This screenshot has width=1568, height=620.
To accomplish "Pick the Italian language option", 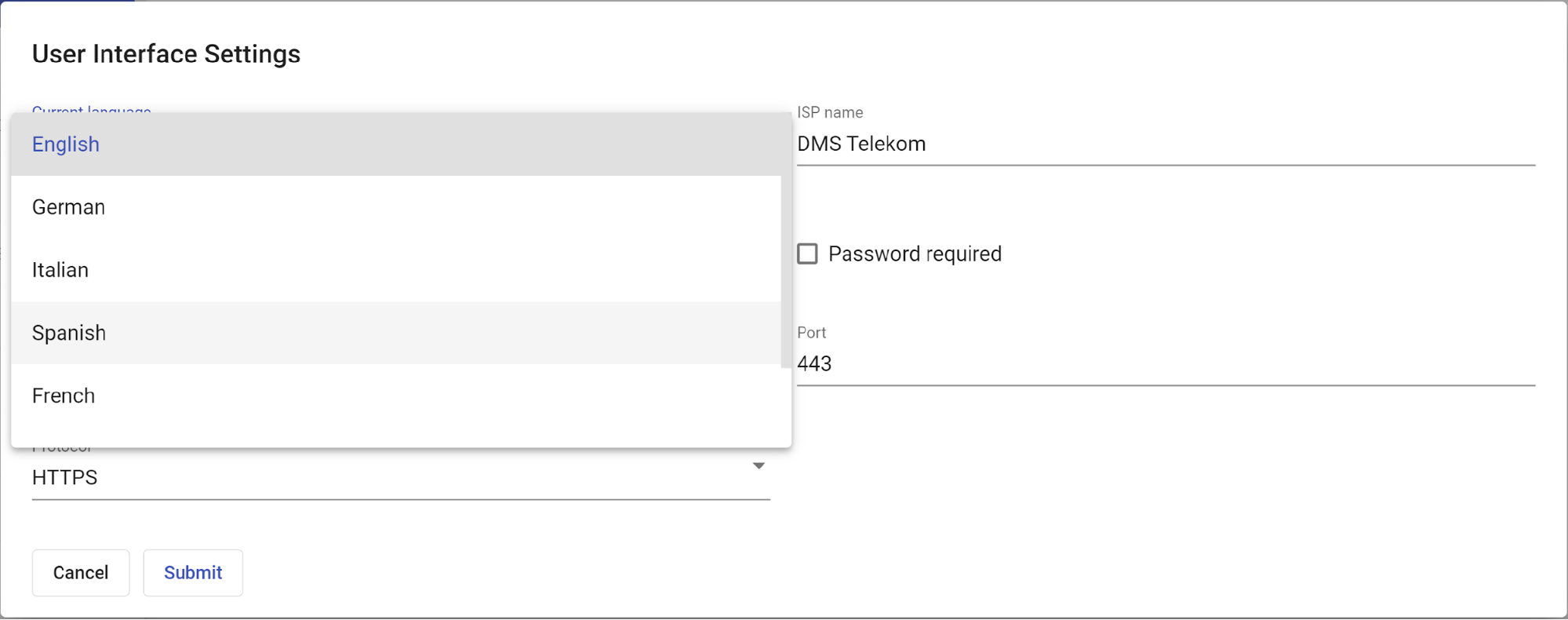I will (60, 270).
